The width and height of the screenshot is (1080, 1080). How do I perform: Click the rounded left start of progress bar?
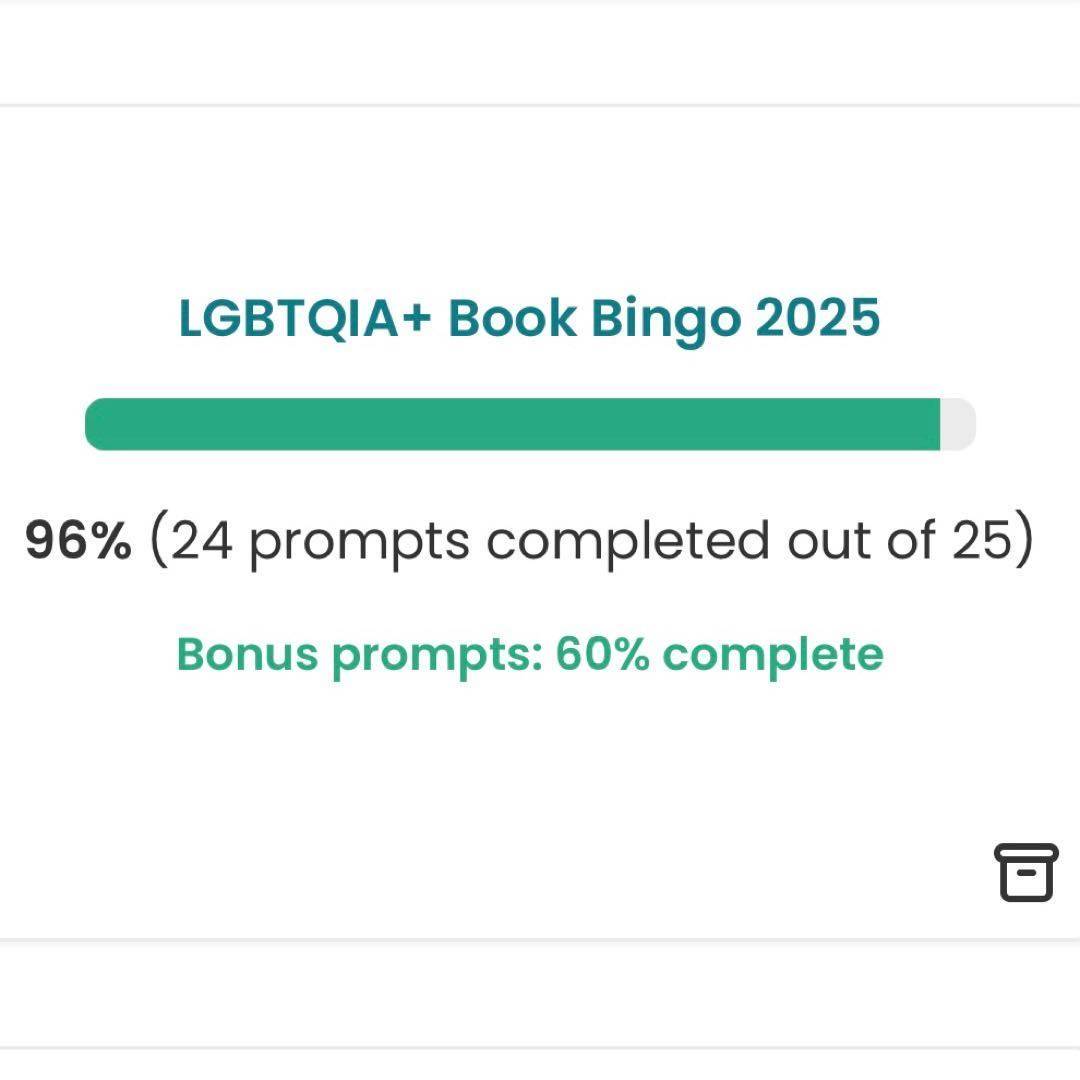(103, 424)
